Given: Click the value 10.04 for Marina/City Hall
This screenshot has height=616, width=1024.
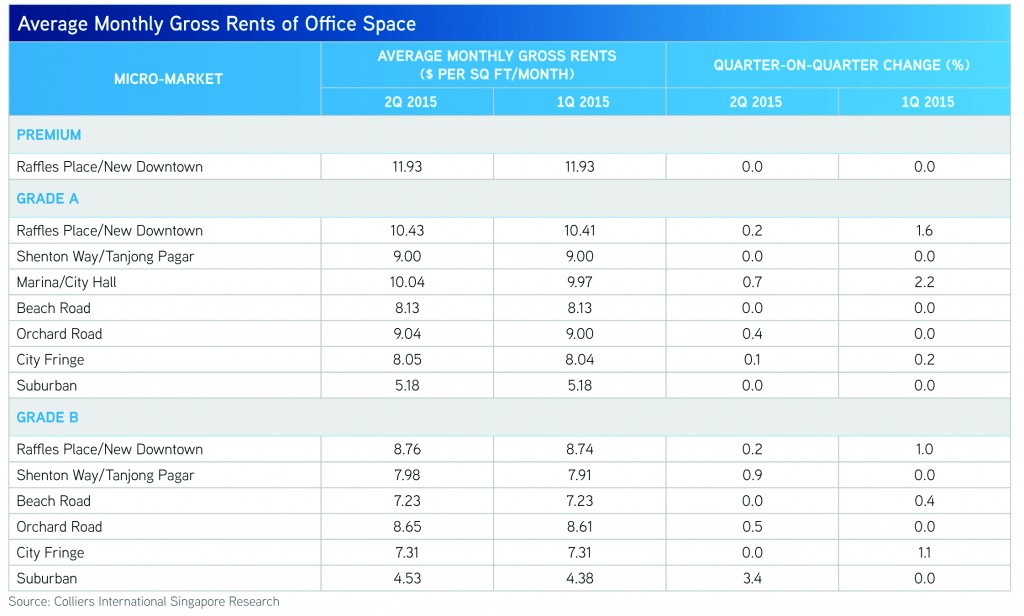Looking at the screenshot, I should click(x=408, y=282).
